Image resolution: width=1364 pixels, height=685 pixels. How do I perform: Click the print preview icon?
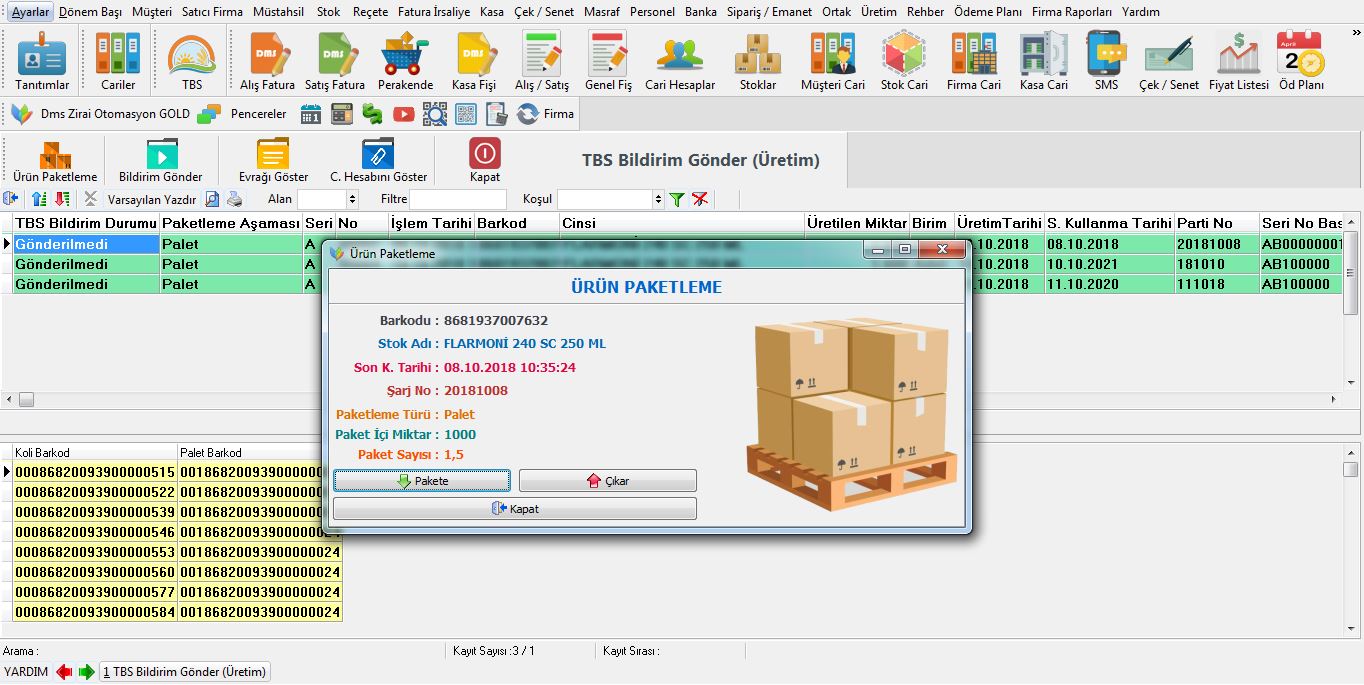(x=212, y=199)
